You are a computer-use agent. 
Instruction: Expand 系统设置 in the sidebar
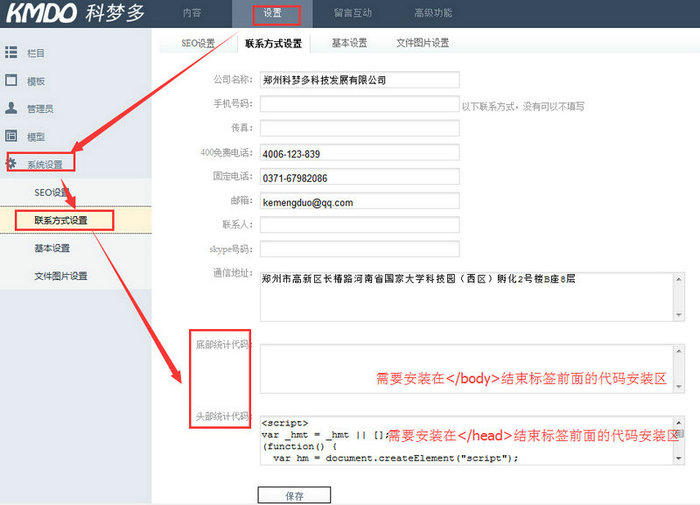click(x=45, y=164)
